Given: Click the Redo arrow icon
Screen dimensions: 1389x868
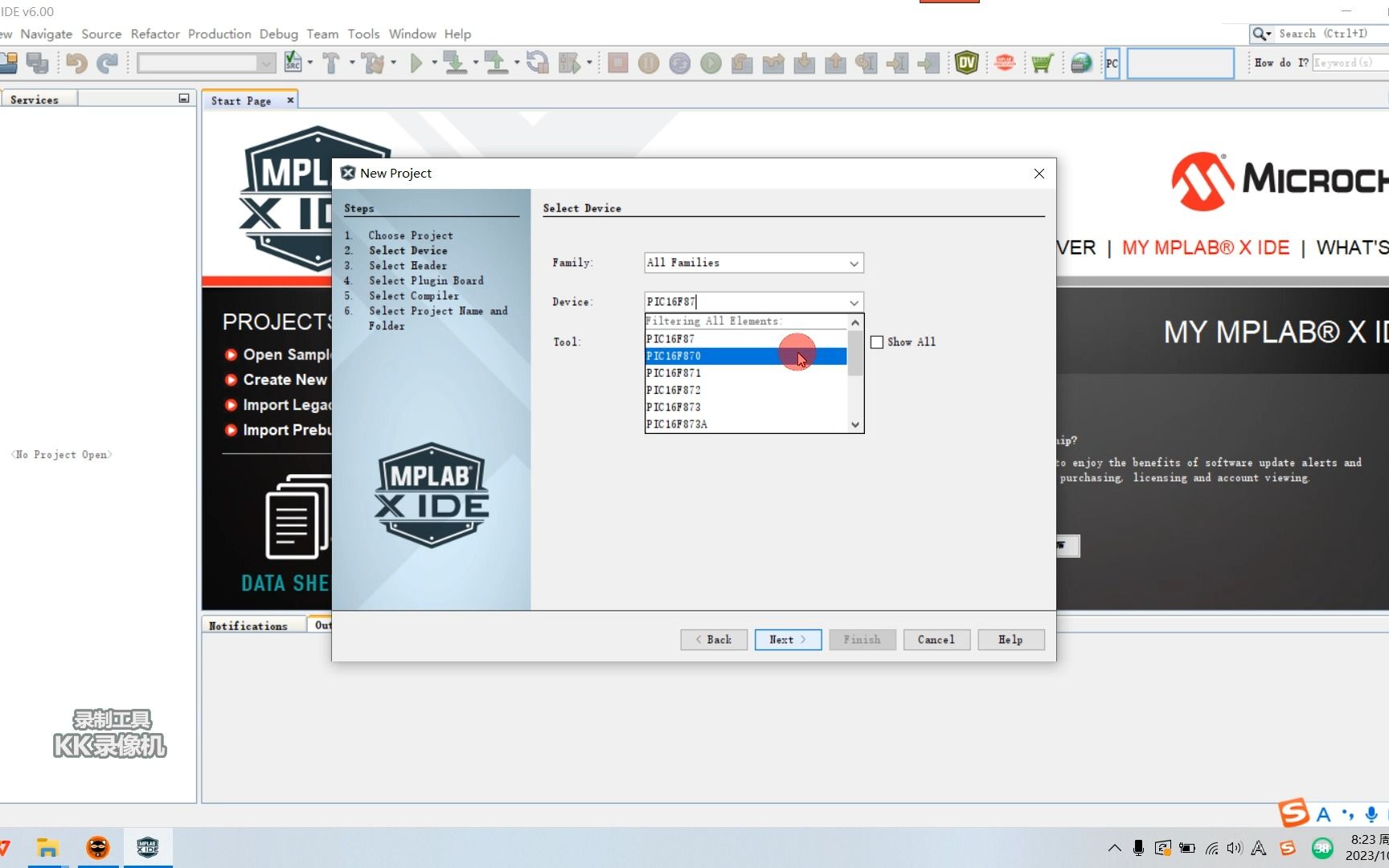Looking at the screenshot, I should pyautogui.click(x=108, y=63).
